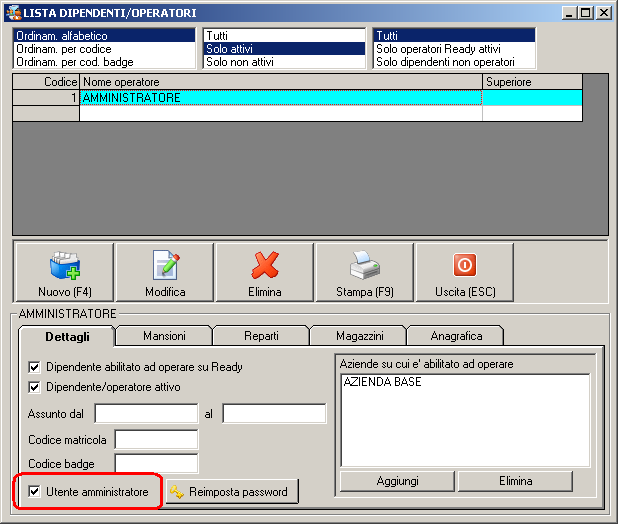618x524 pixels.
Task: Select Ordinam. per codice sort option
Action: [x=104, y=49]
